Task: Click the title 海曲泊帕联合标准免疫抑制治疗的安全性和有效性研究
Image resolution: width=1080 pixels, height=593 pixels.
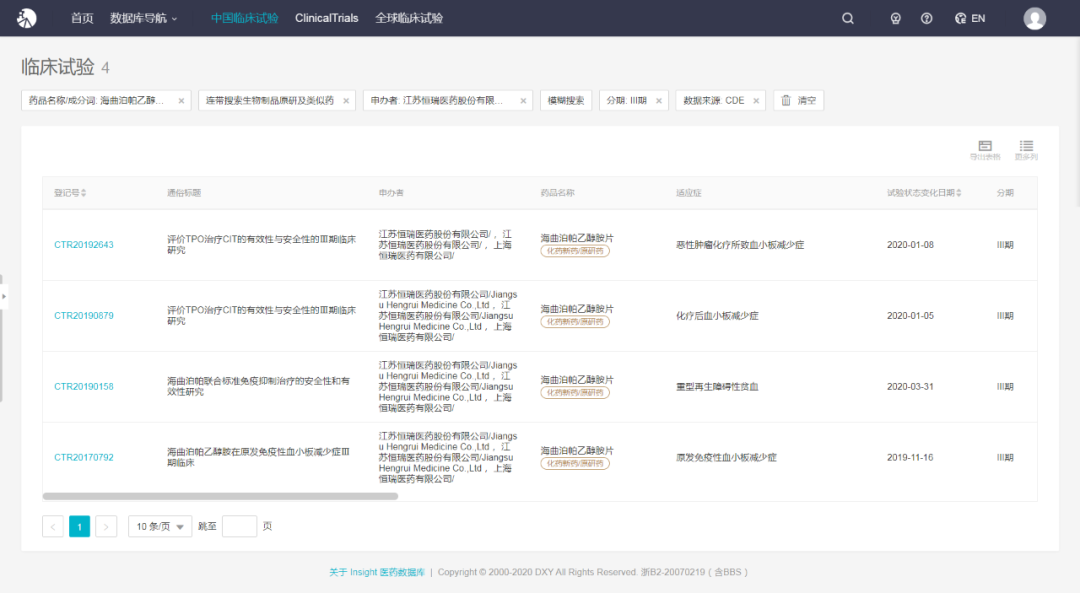Action: point(258,386)
